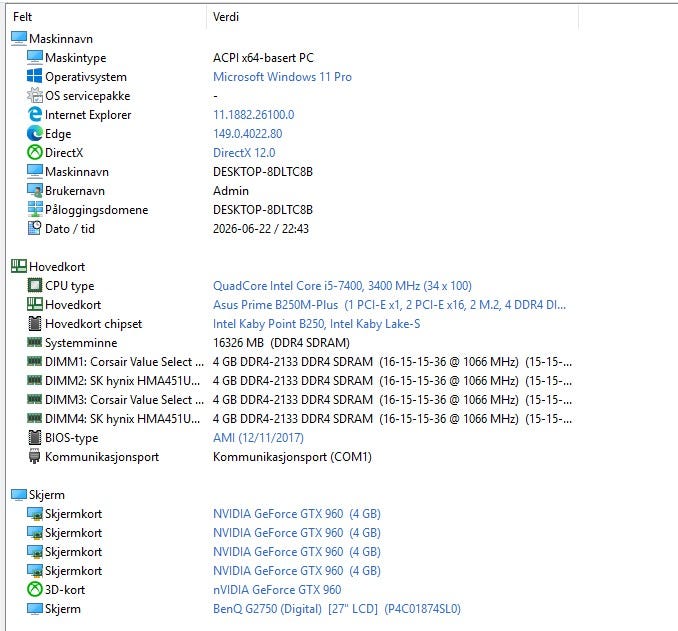The height and width of the screenshot is (631, 678).
Task: Click the Hovedkort section header icon
Action: [x=19, y=266]
